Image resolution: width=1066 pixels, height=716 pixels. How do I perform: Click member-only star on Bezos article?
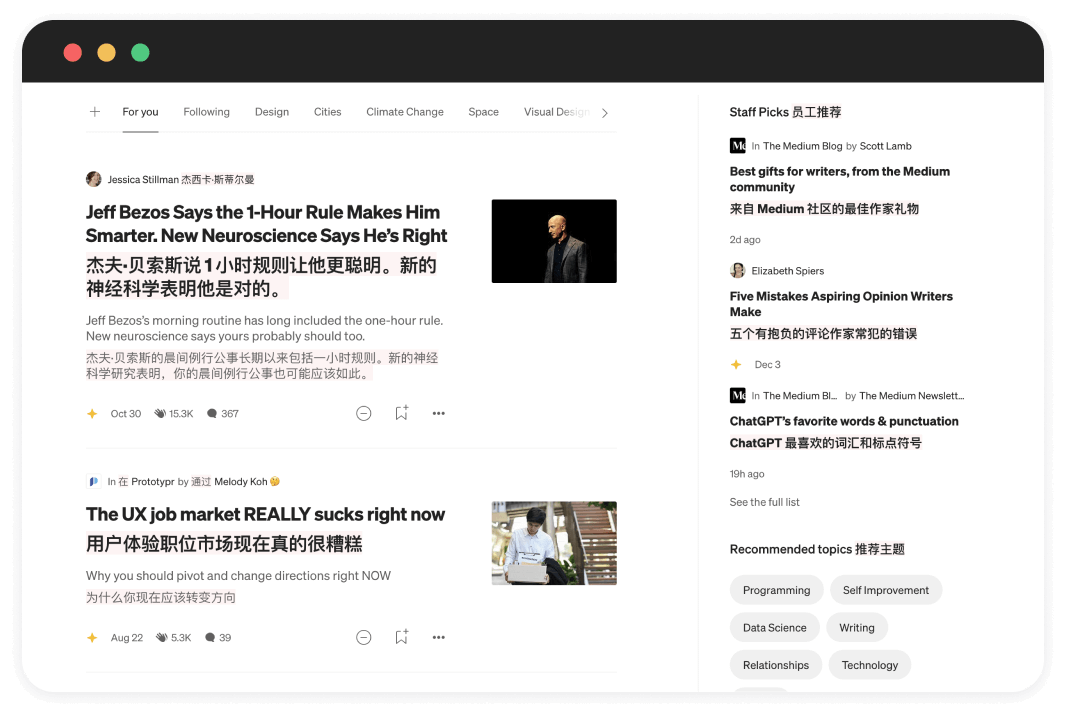pos(92,413)
